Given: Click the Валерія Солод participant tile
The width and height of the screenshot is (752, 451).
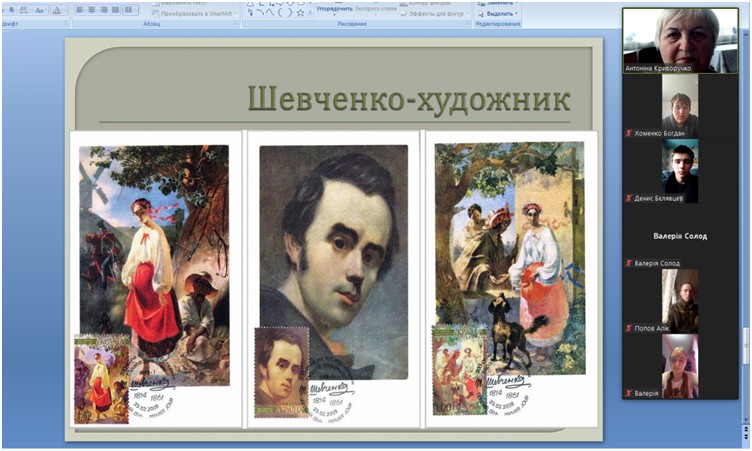Looking at the screenshot, I should coord(680,236).
